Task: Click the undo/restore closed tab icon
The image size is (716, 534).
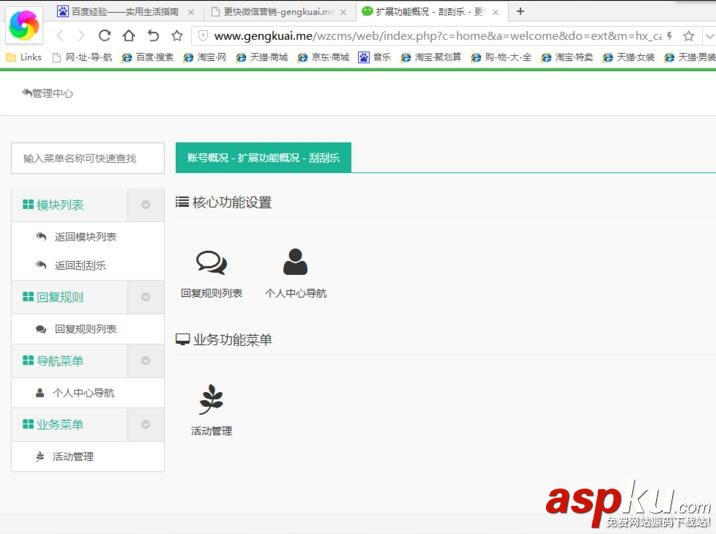Action: click(x=153, y=35)
